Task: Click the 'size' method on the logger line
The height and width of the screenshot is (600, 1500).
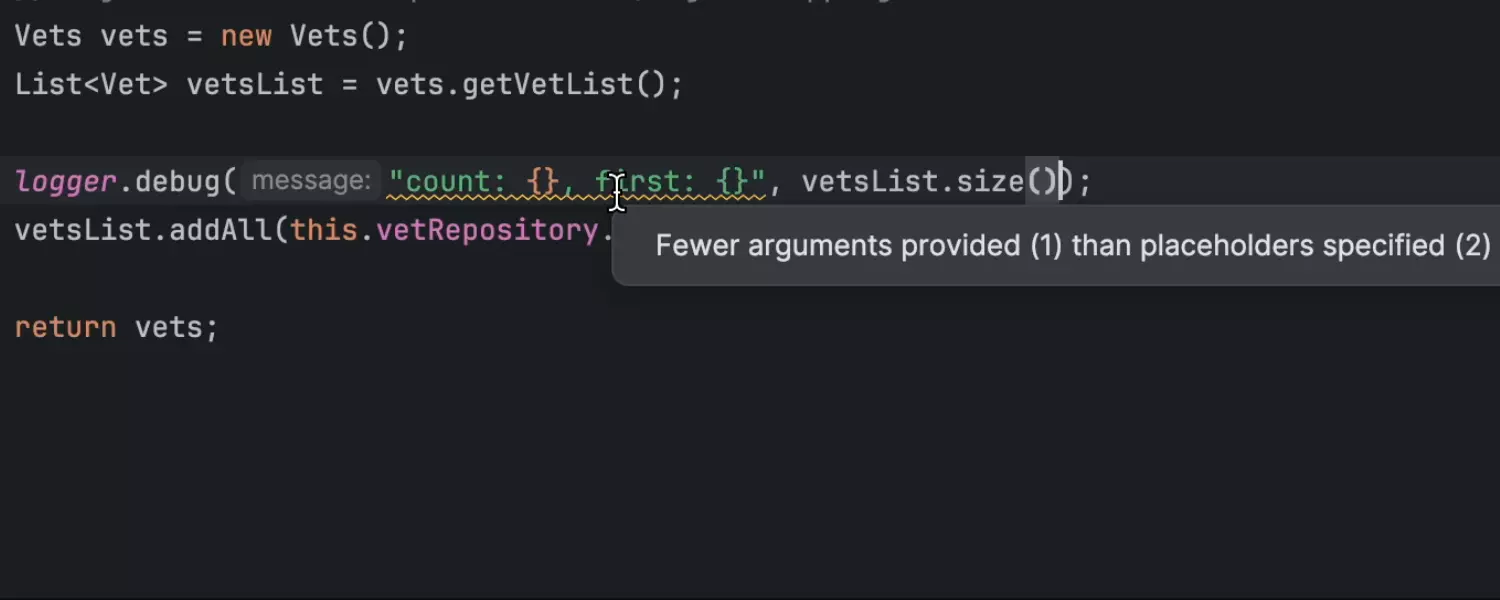Action: click(990, 182)
